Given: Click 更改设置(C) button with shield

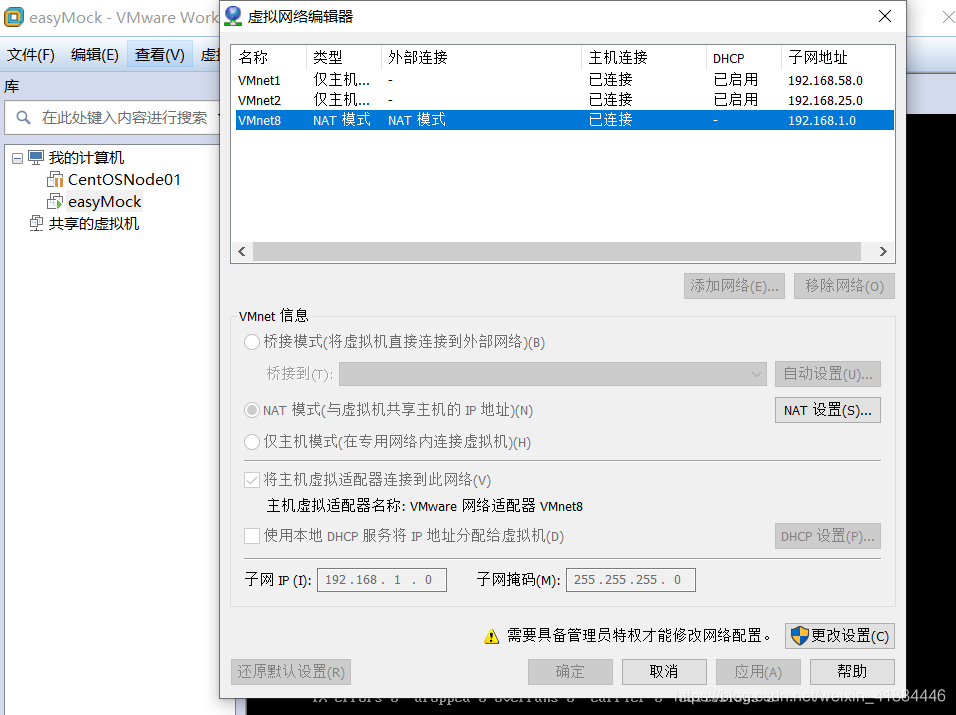Looking at the screenshot, I should click(x=840, y=636).
